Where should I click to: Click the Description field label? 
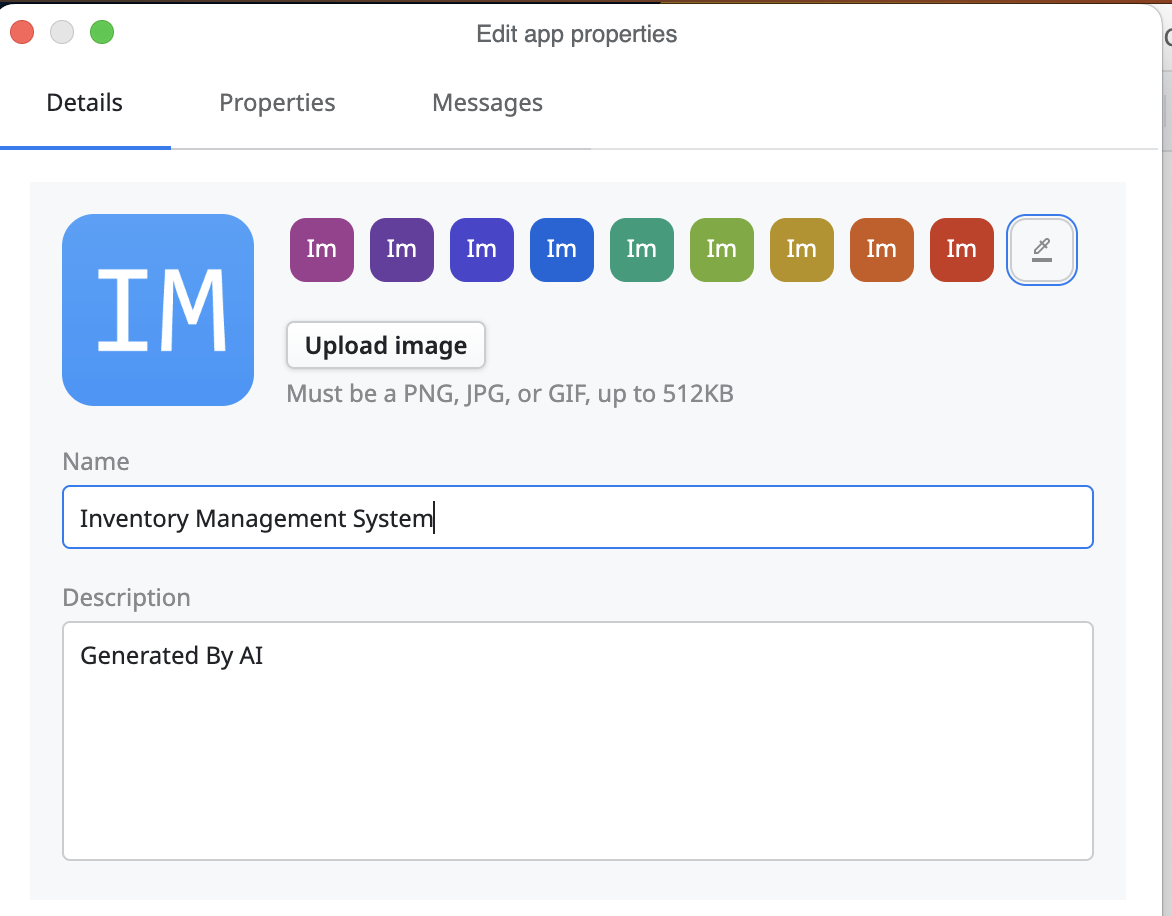click(126, 597)
